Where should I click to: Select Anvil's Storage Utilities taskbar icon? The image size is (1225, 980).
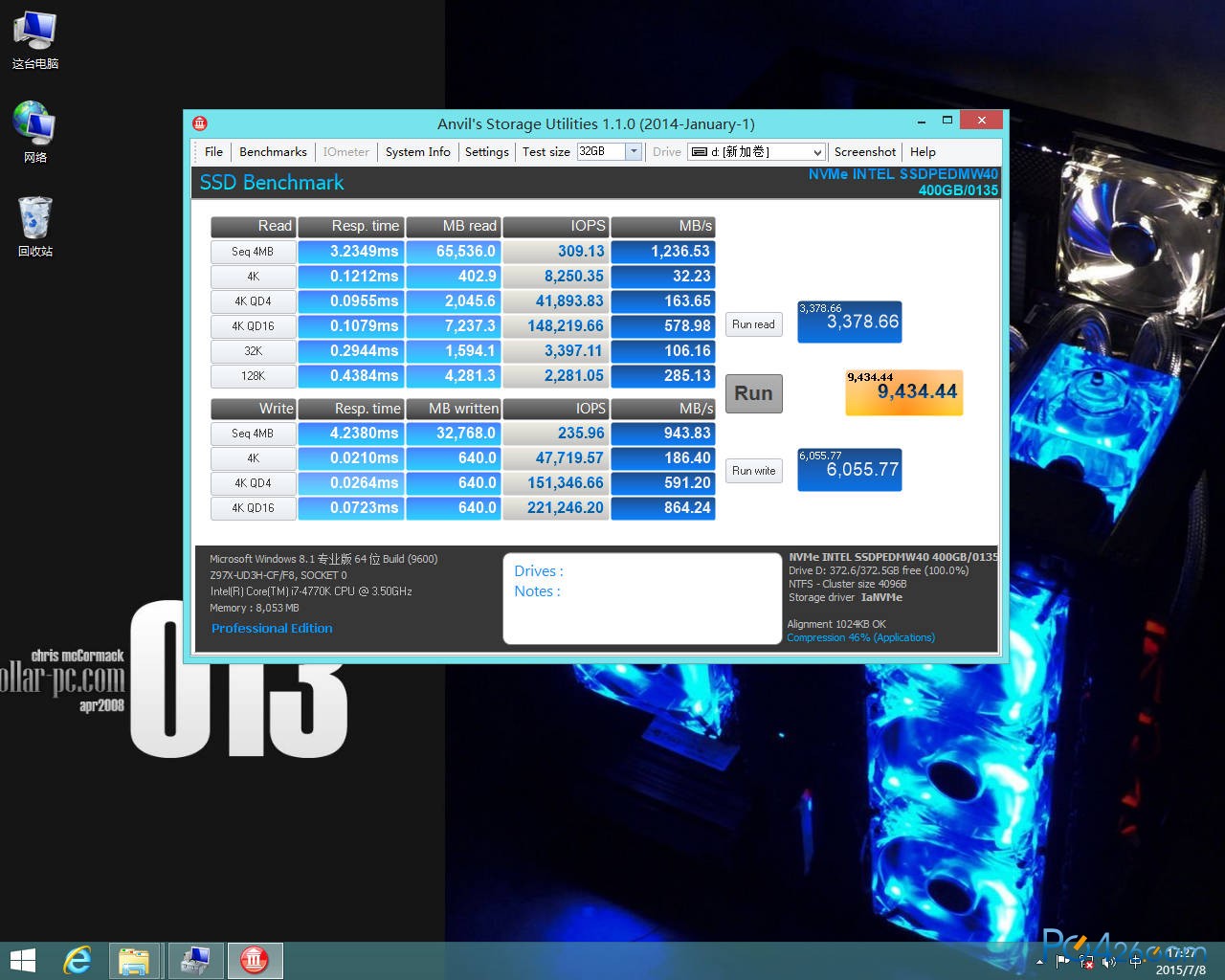coord(254,960)
